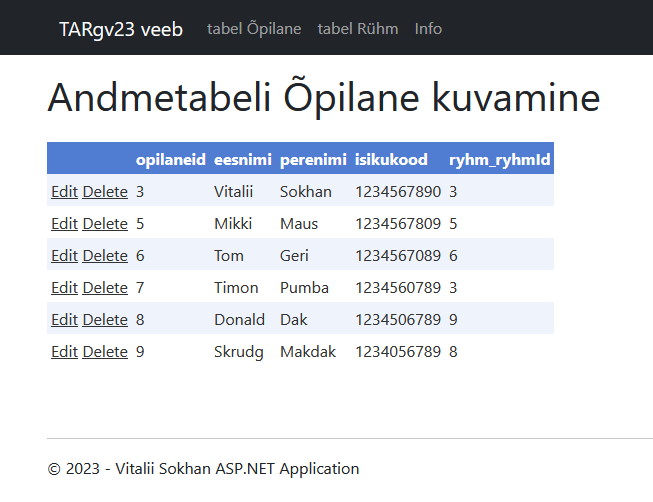Viewport: 653px width, 502px height.
Task: Click the eesnimi column header
Action: 243,160
